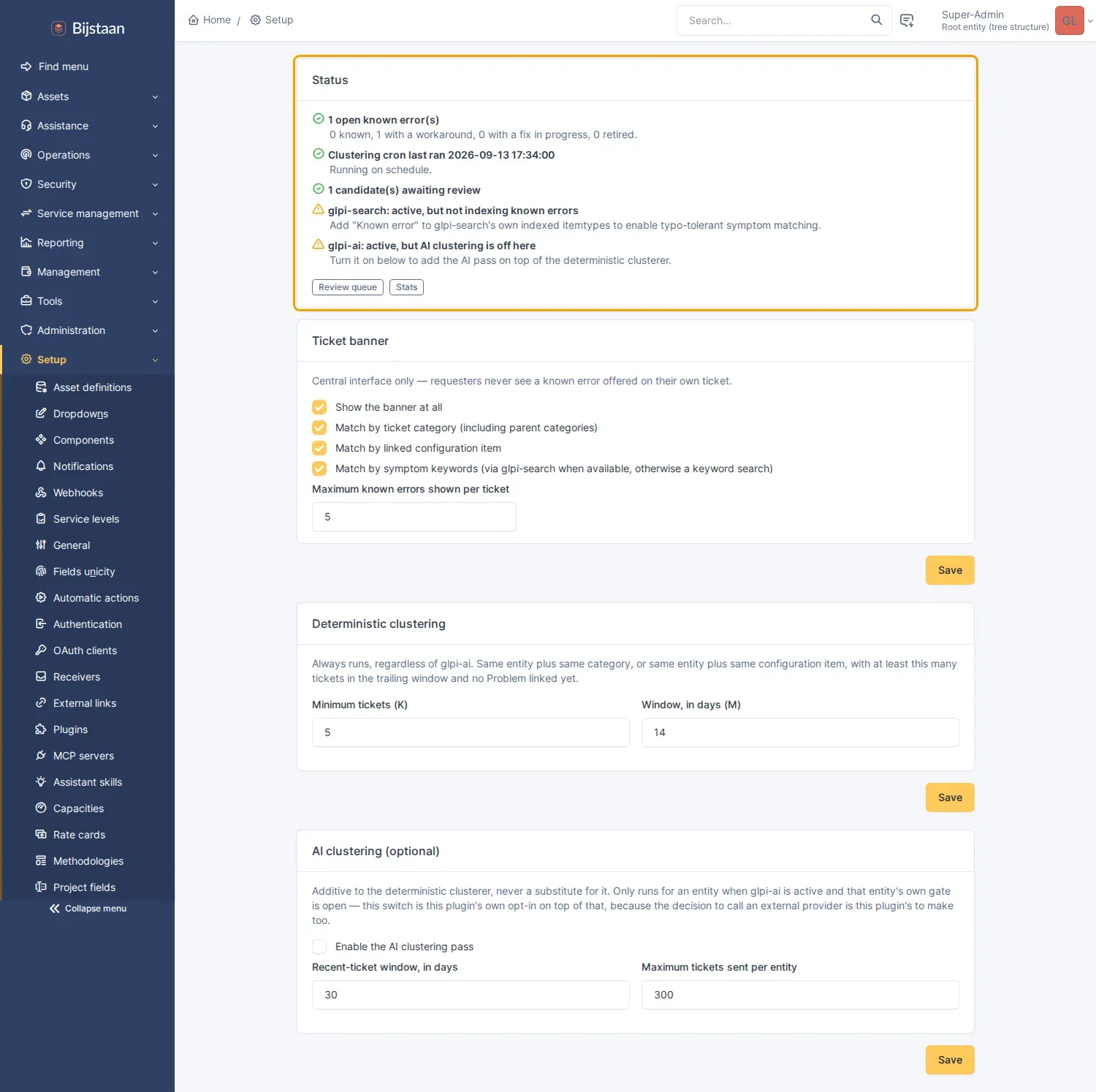Viewport: 1096px width, 1092px height.
Task: Expand the Operations menu chevron
Action: pyautogui.click(x=155, y=155)
